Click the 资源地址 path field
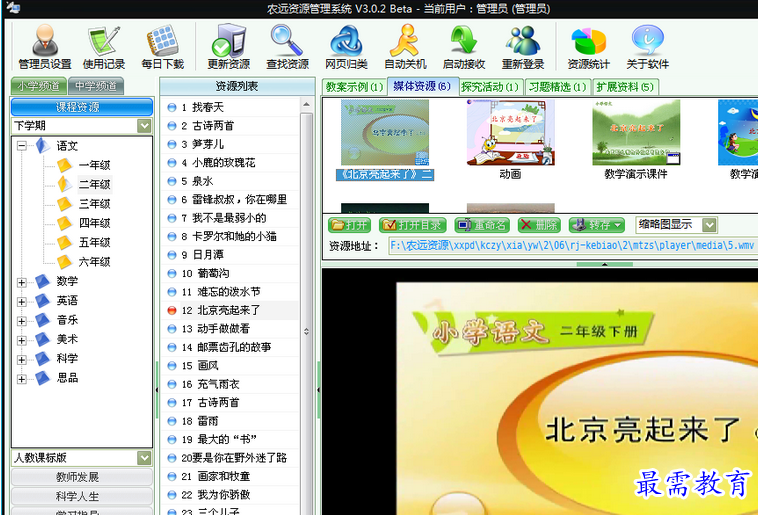Viewport: 758px width, 515px height. (572, 246)
